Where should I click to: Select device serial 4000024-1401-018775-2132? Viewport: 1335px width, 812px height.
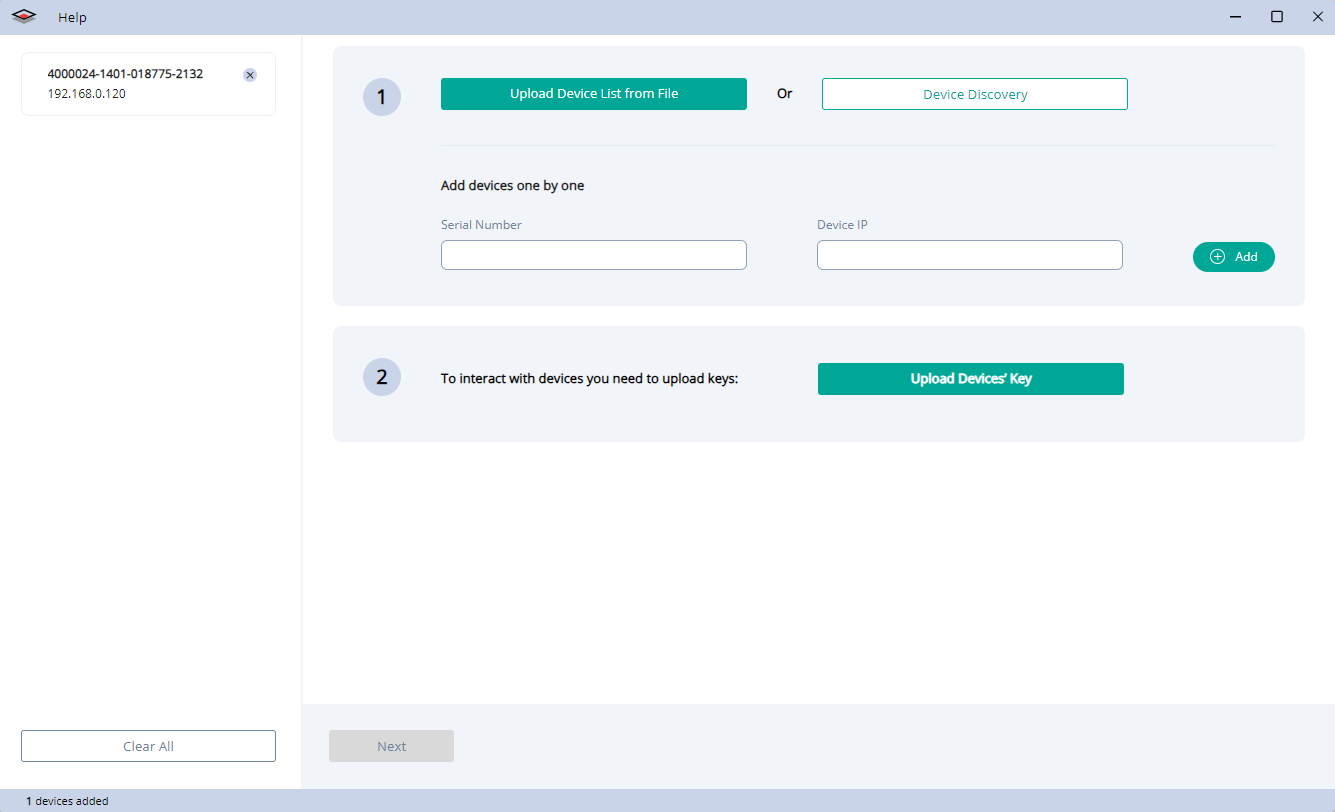[125, 74]
